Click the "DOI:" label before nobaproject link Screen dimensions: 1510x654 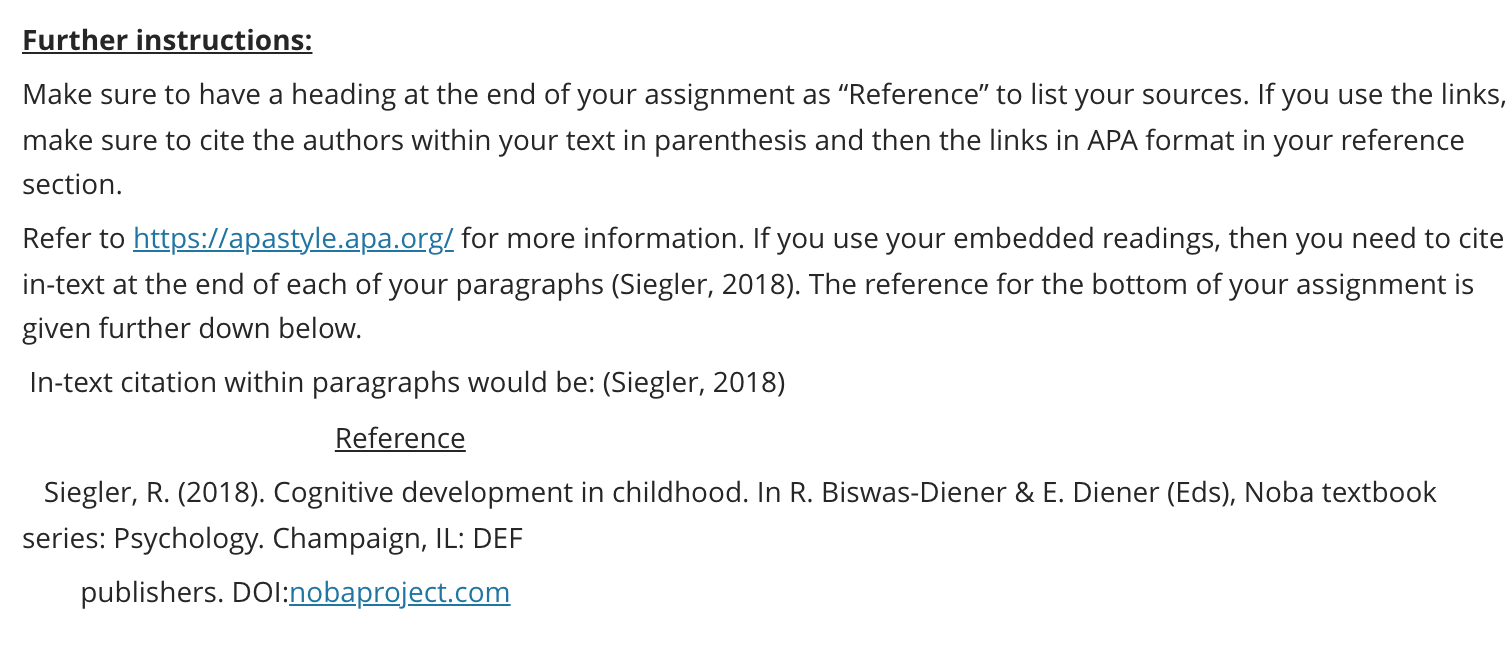[260, 593]
